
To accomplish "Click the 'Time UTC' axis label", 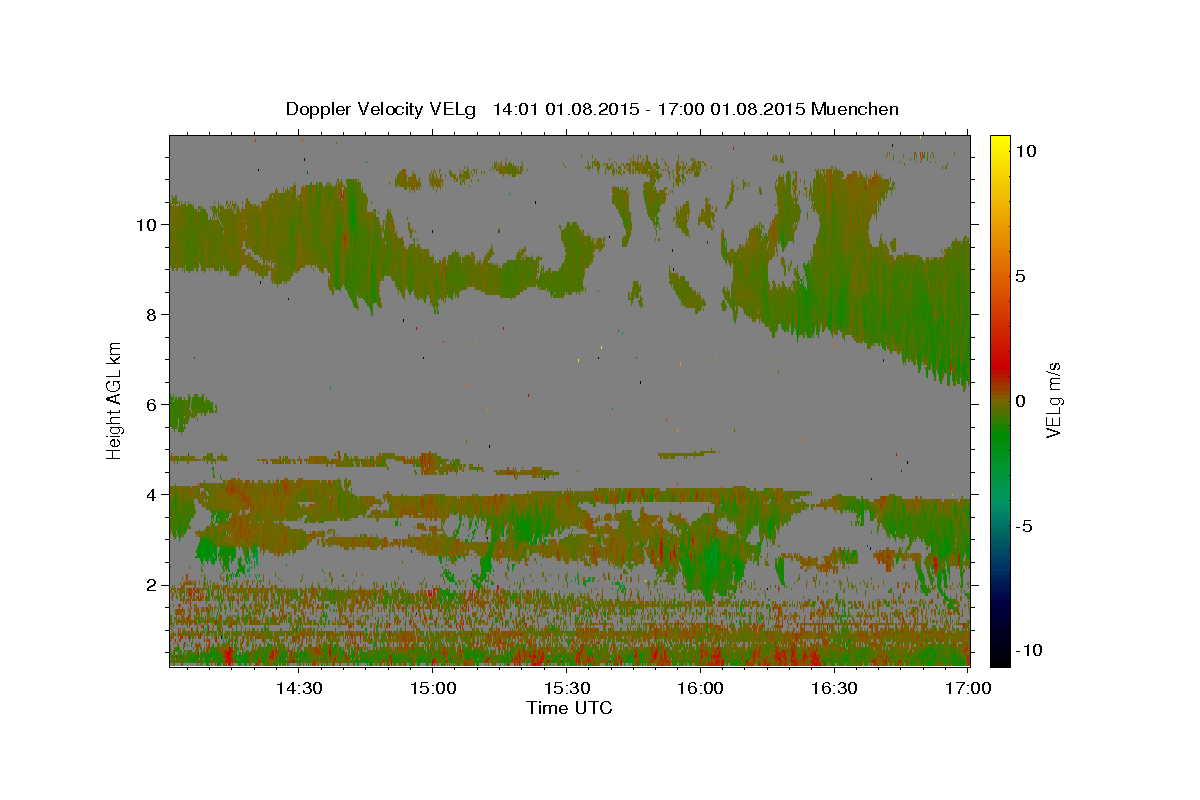I will pos(569,708).
